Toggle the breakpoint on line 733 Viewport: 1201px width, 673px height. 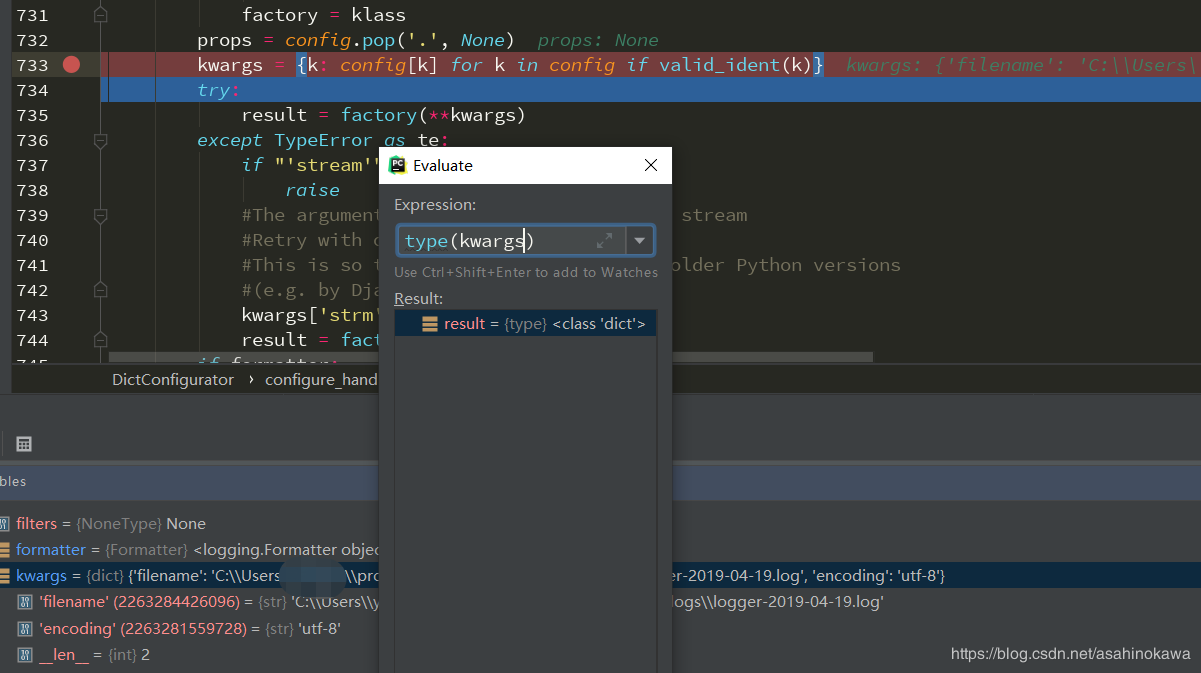pos(71,65)
